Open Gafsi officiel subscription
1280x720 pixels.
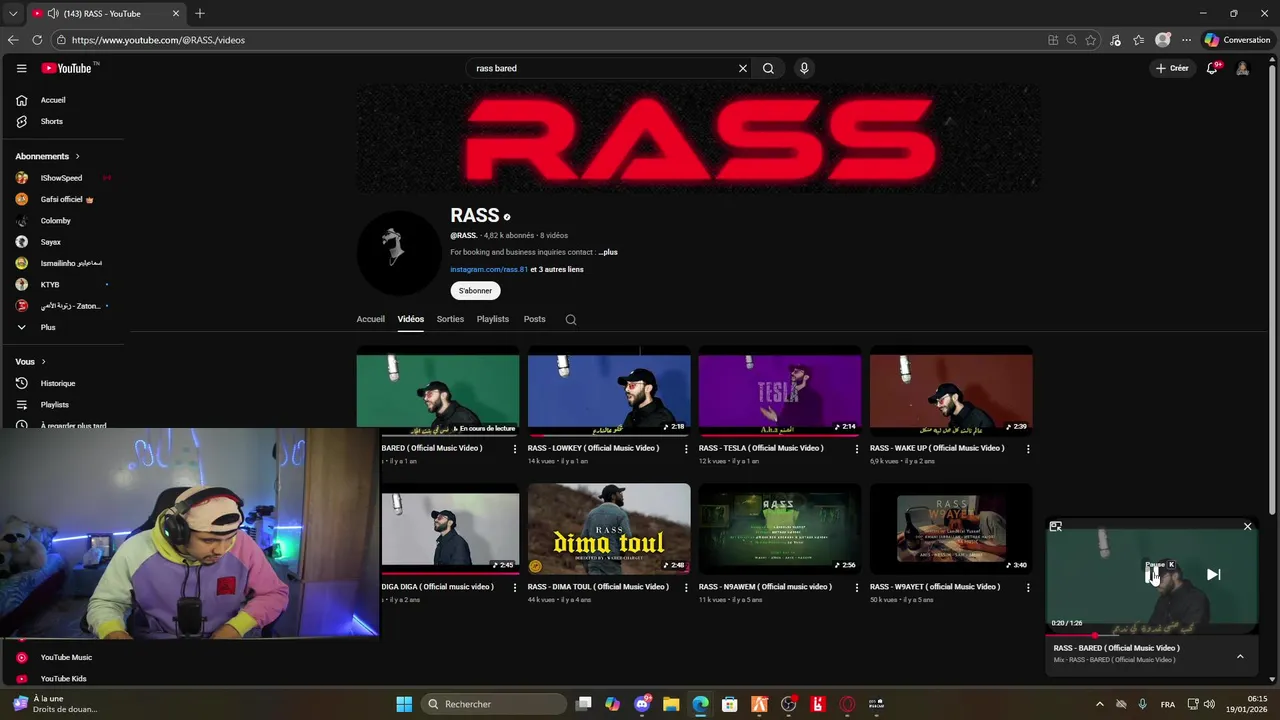coord(62,199)
